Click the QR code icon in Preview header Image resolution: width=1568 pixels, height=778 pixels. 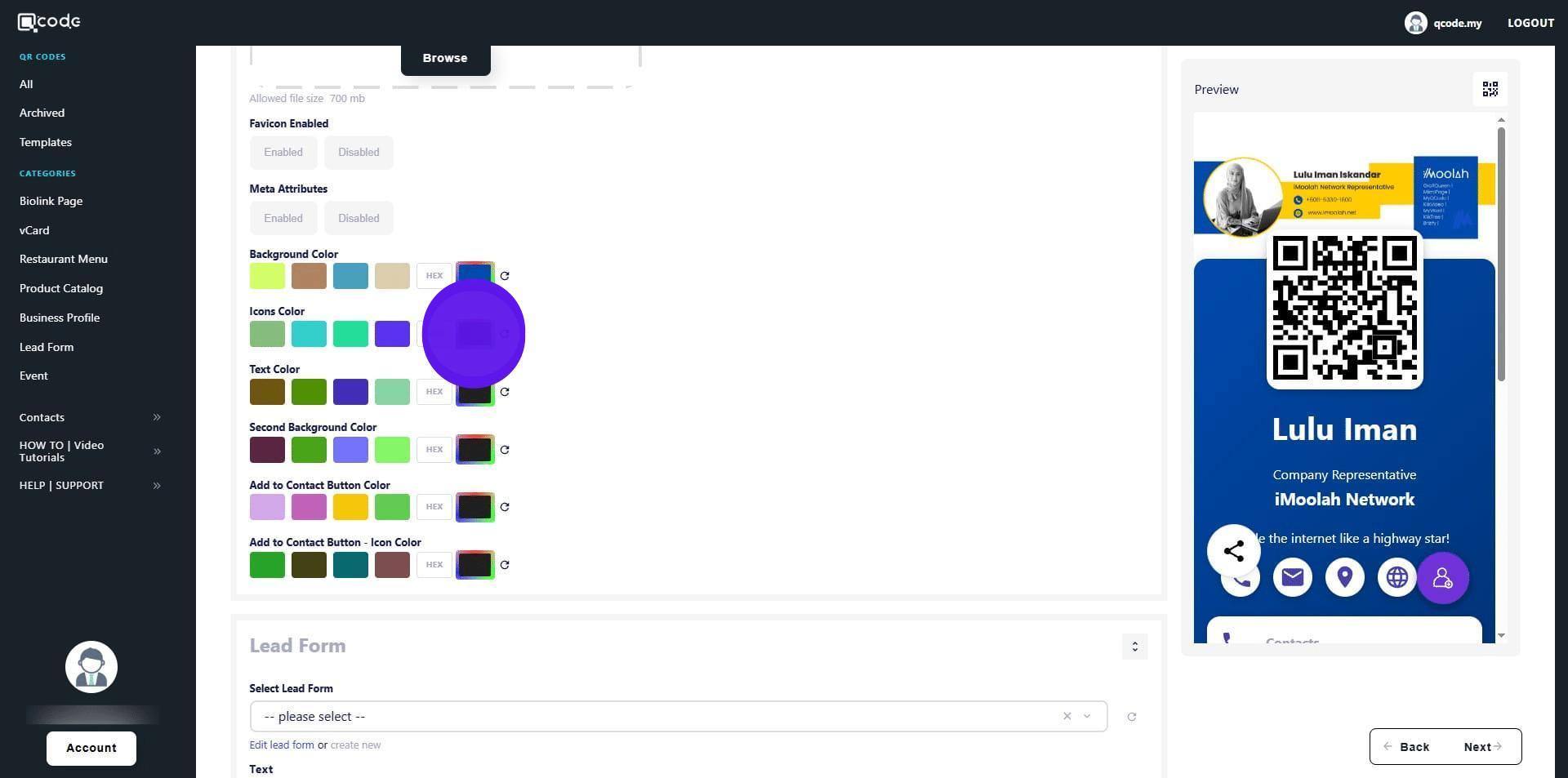[x=1490, y=89]
